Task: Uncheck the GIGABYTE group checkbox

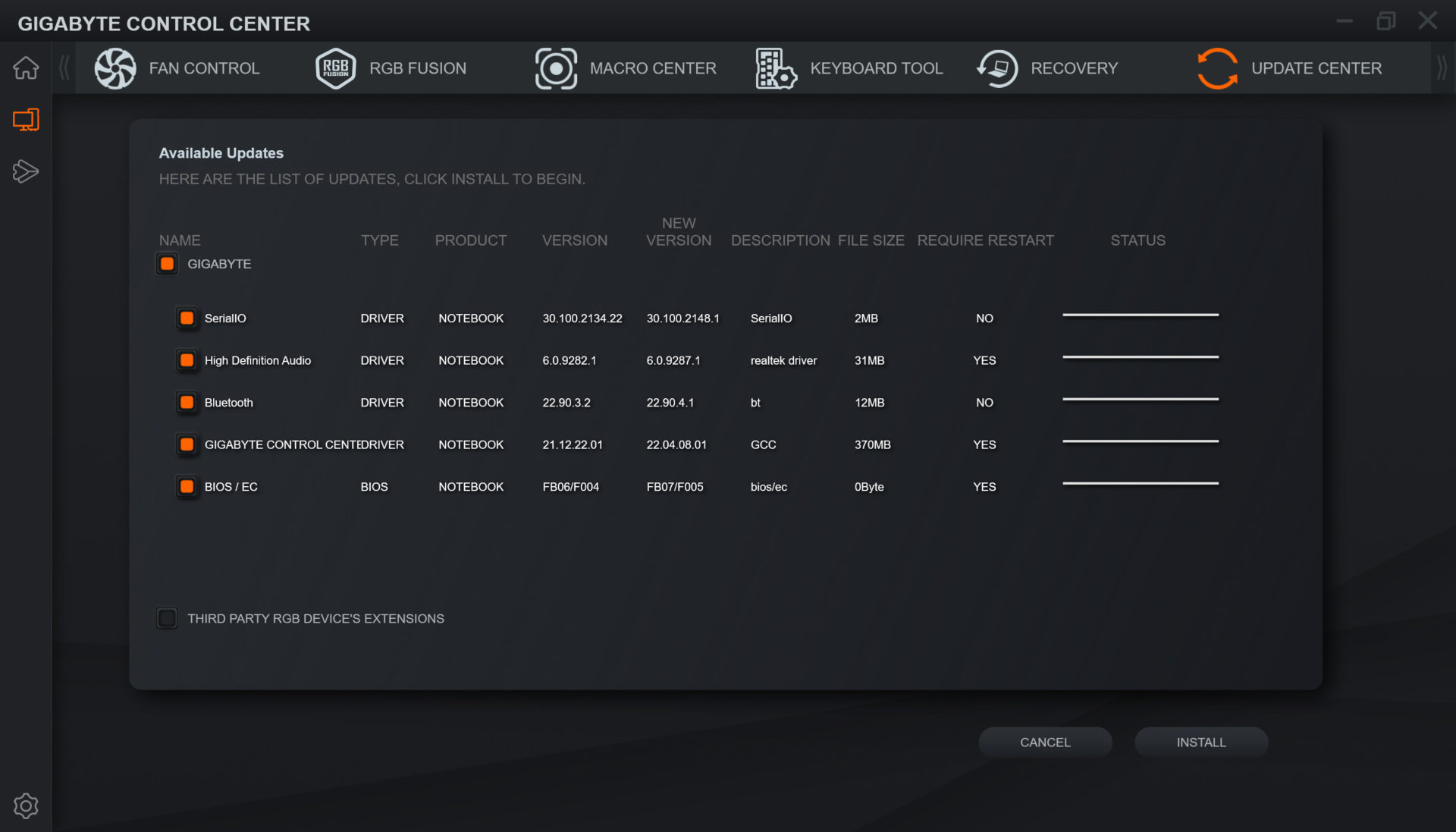Action: [x=167, y=264]
